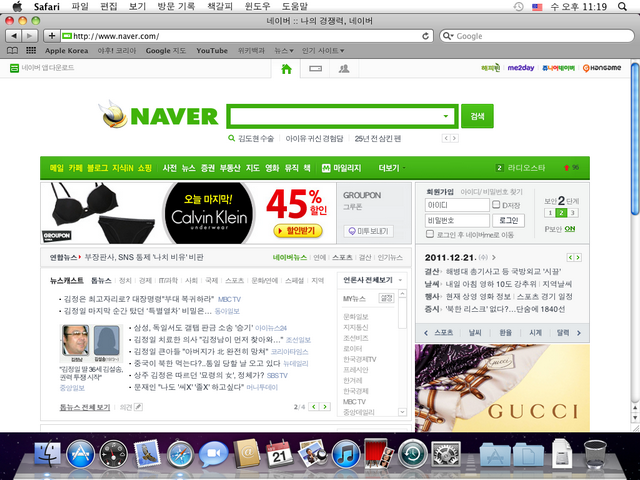This screenshot has width=640, height=480.
Task: Open Time Machine menu bar icon
Action: [x=518, y=7]
